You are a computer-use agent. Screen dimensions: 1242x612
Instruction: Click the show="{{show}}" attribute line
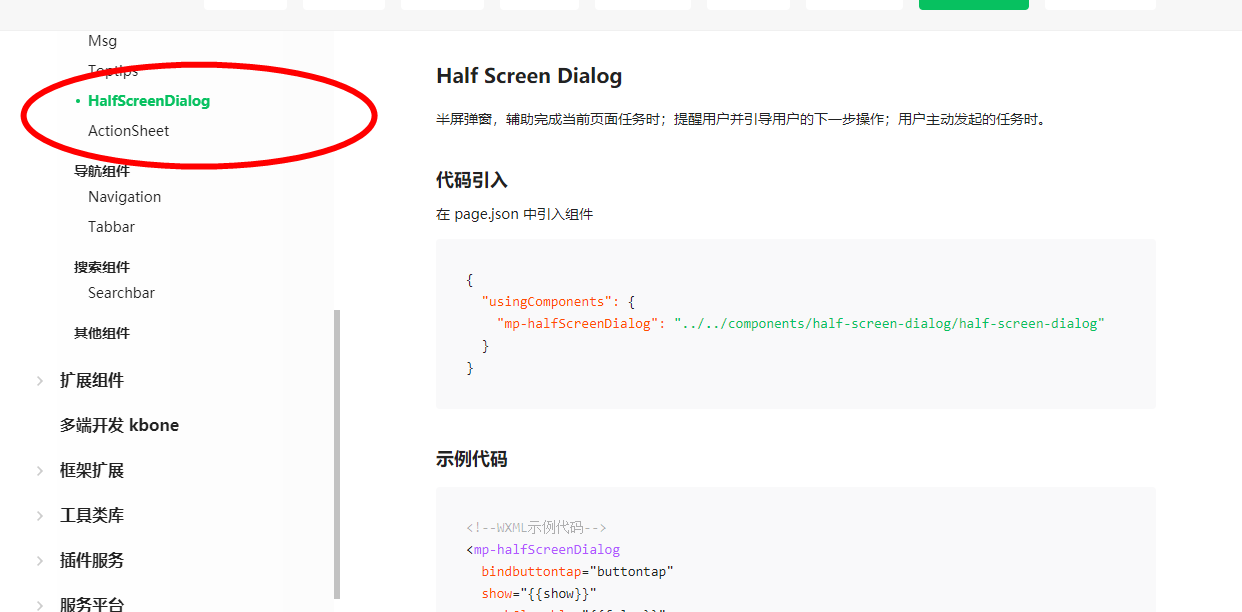pyautogui.click(x=538, y=594)
